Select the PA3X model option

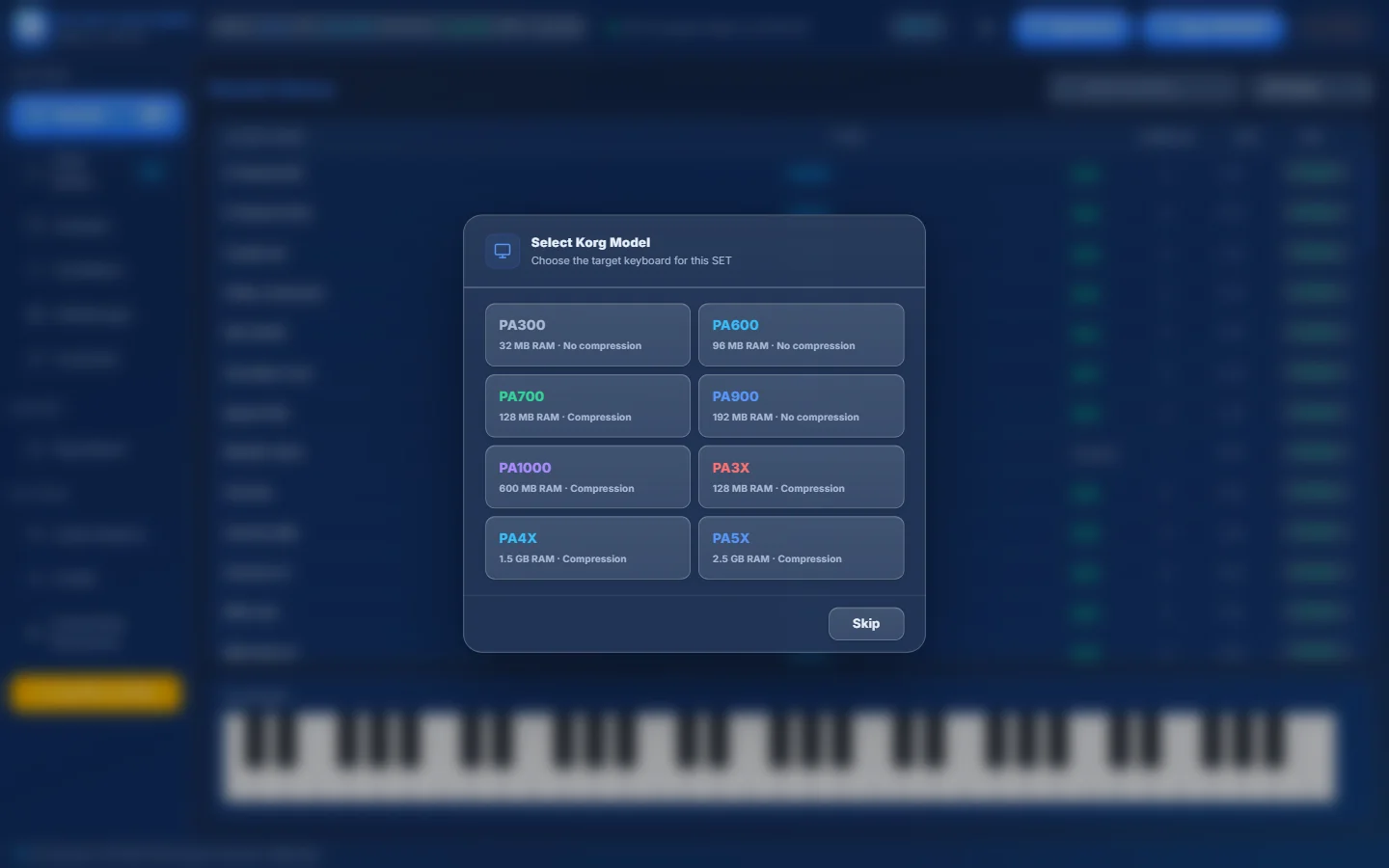click(802, 477)
